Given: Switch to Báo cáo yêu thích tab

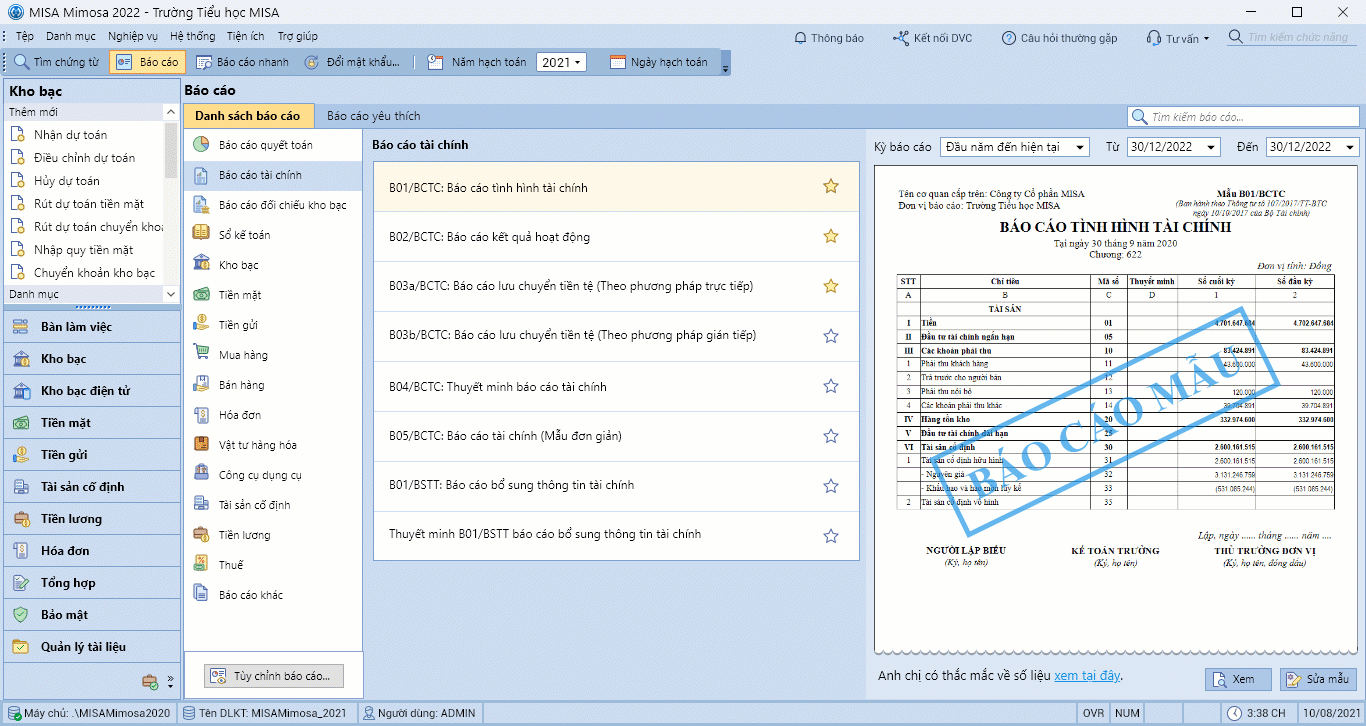Looking at the screenshot, I should 373,116.
